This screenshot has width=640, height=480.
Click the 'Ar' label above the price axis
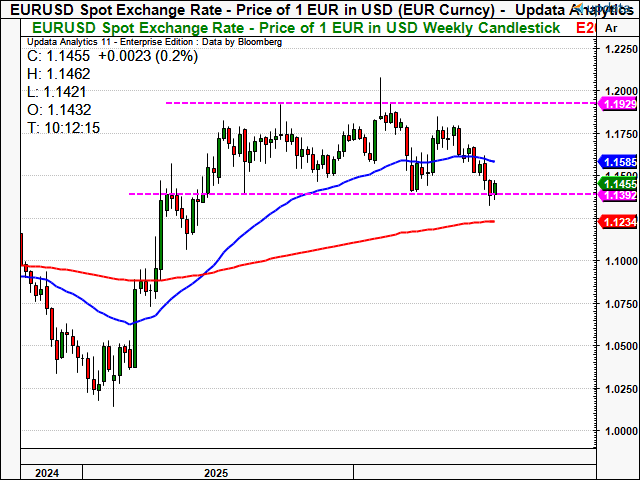[x=611, y=28]
